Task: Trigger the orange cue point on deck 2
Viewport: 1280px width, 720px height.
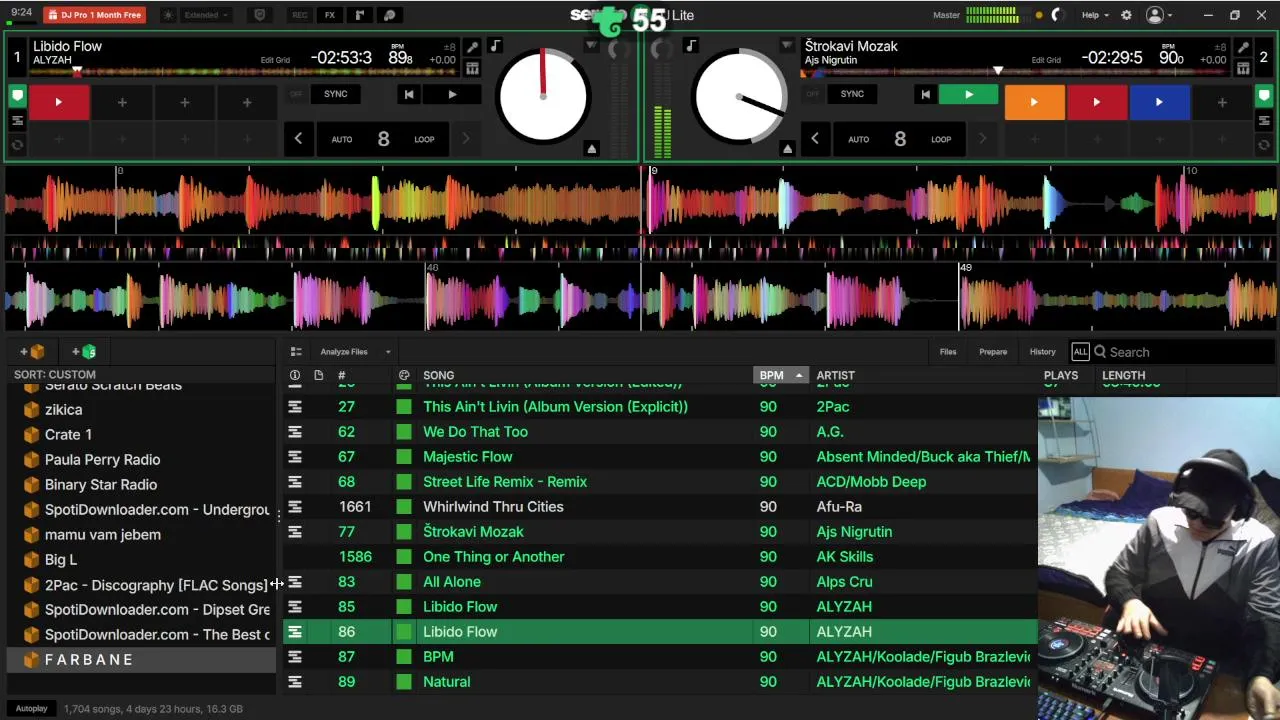Action: pyautogui.click(x=1034, y=102)
